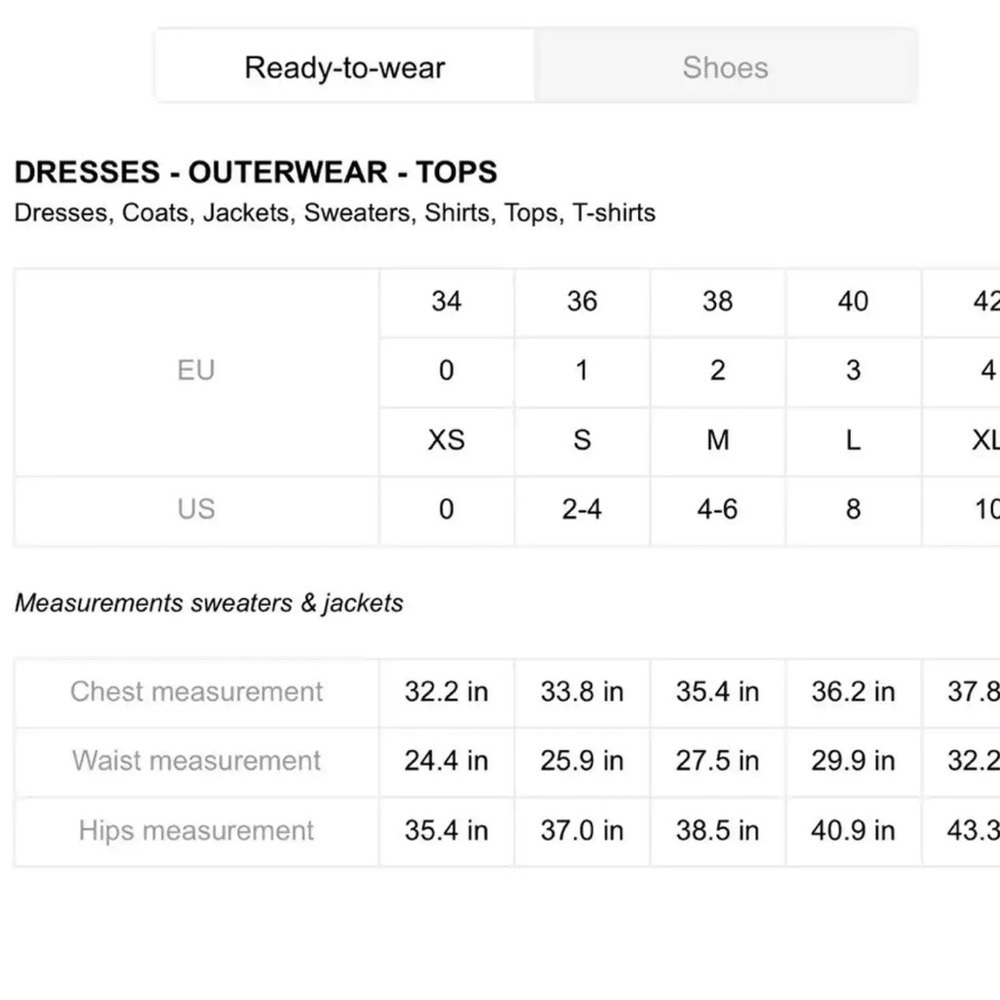This screenshot has height=1000, width=1000.
Task: Click the Chest measurement row label
Action: click(x=196, y=692)
